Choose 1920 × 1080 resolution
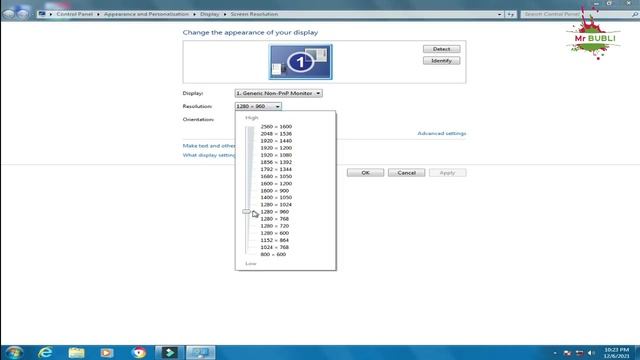The image size is (640, 360). (x=276, y=155)
